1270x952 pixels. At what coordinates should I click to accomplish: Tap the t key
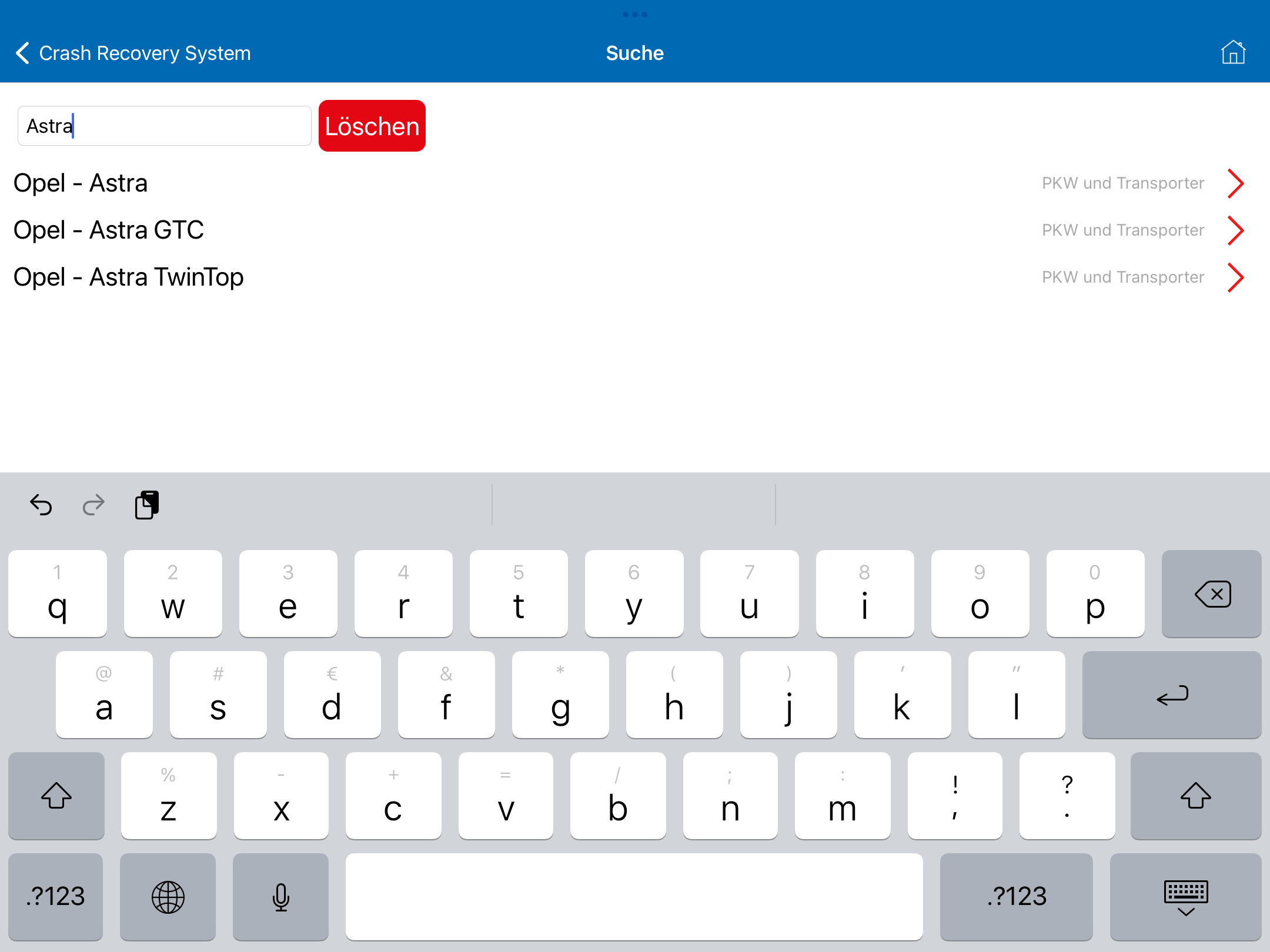pos(519,594)
